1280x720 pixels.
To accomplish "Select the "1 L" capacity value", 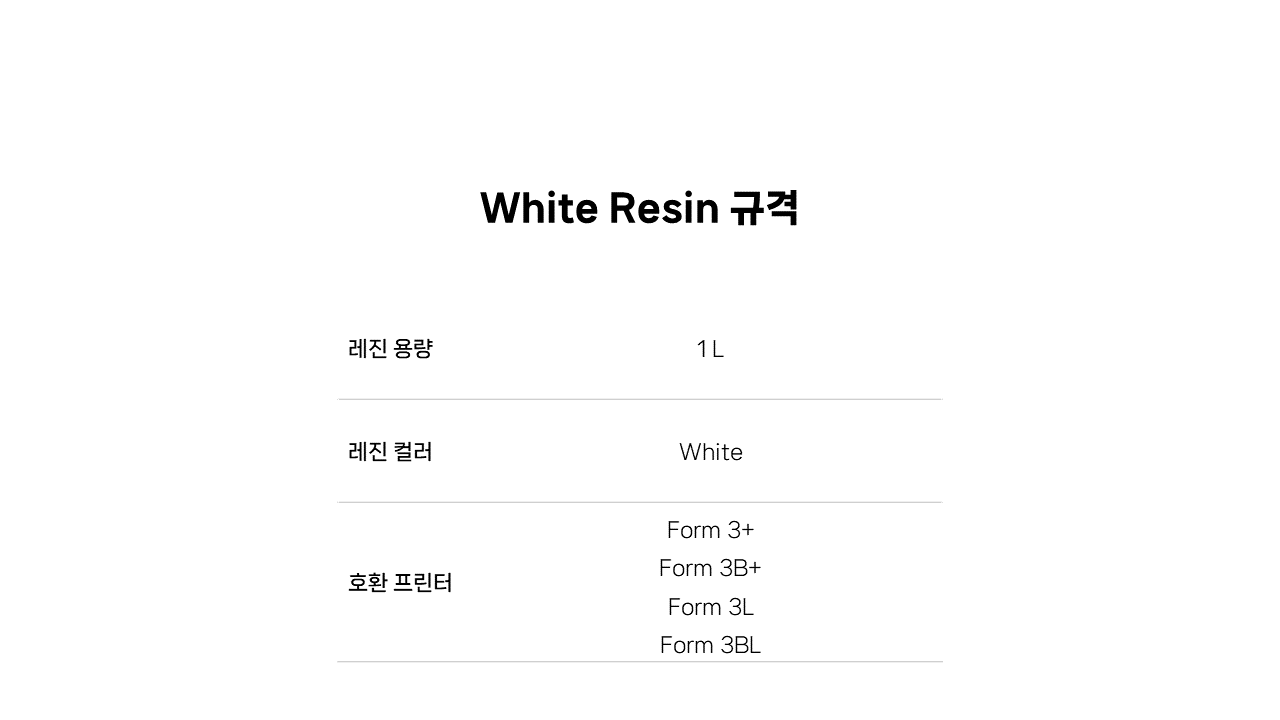I will click(x=710, y=349).
